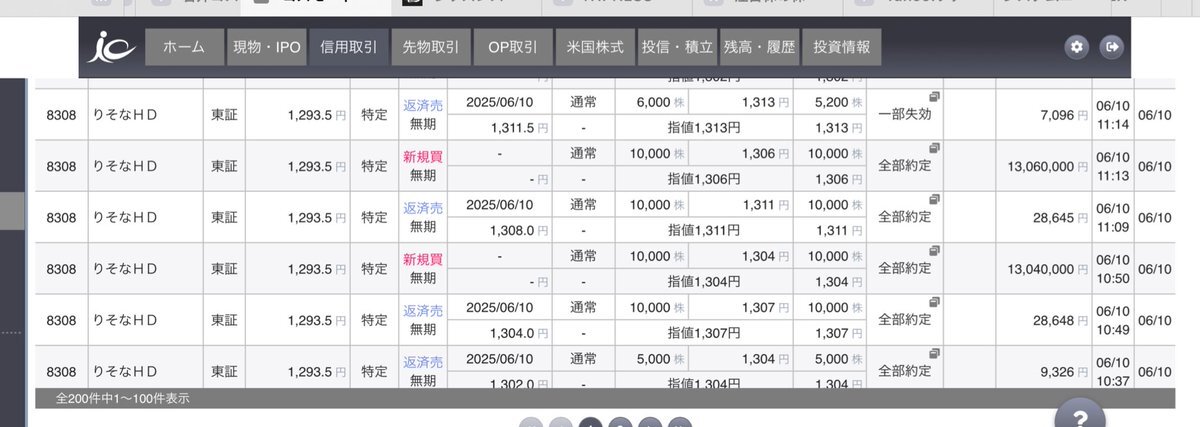Click the logout arrow icon
The height and width of the screenshot is (427, 1200).
click(1111, 47)
